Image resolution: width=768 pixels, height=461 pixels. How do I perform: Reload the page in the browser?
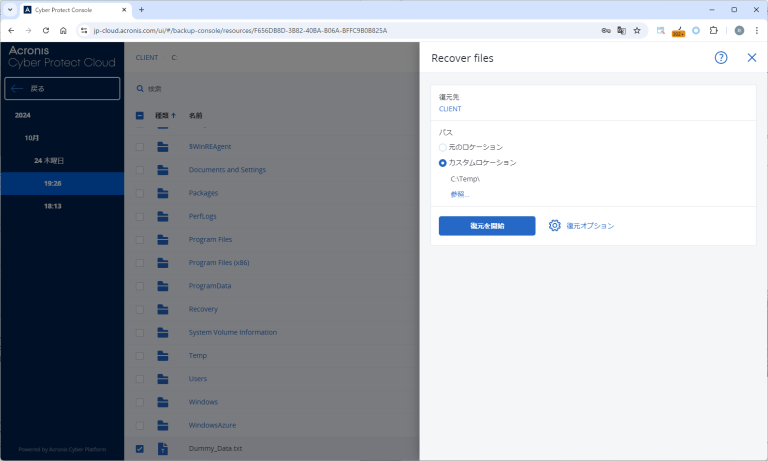pos(46,30)
